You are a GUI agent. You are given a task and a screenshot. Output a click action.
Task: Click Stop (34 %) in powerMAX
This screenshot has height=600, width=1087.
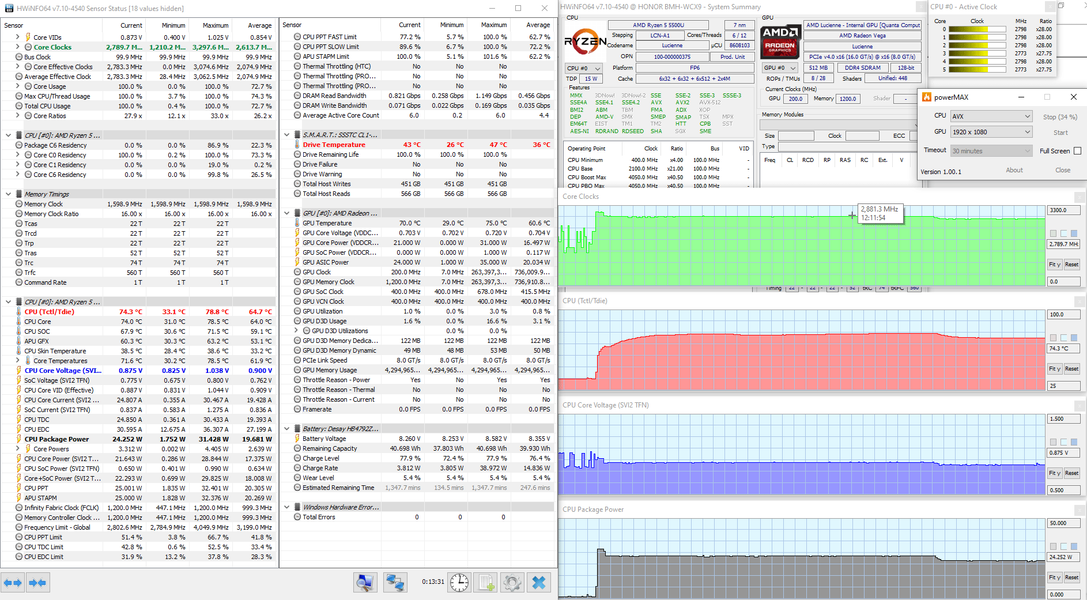click(x=1060, y=117)
